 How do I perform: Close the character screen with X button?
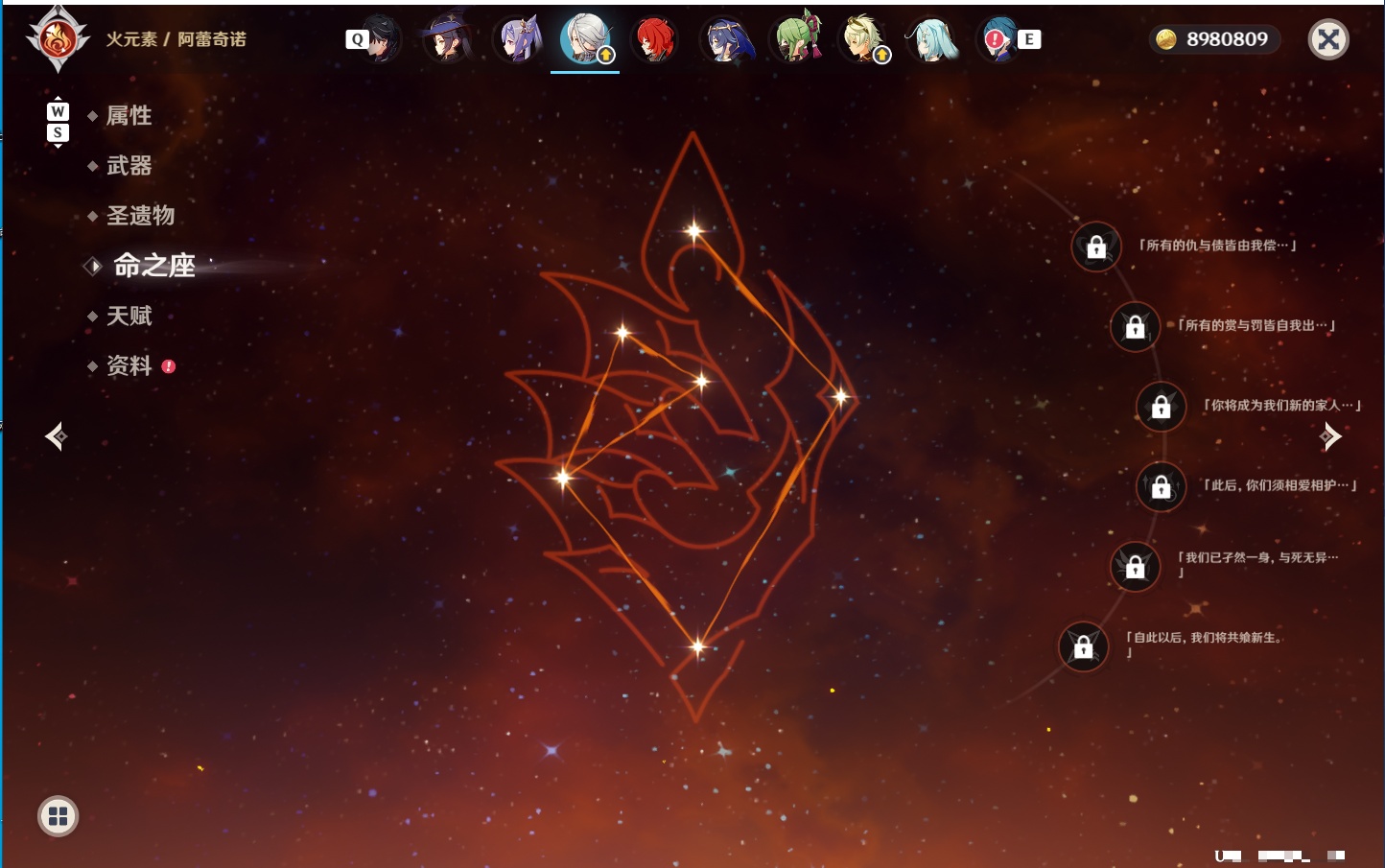coord(1328,39)
